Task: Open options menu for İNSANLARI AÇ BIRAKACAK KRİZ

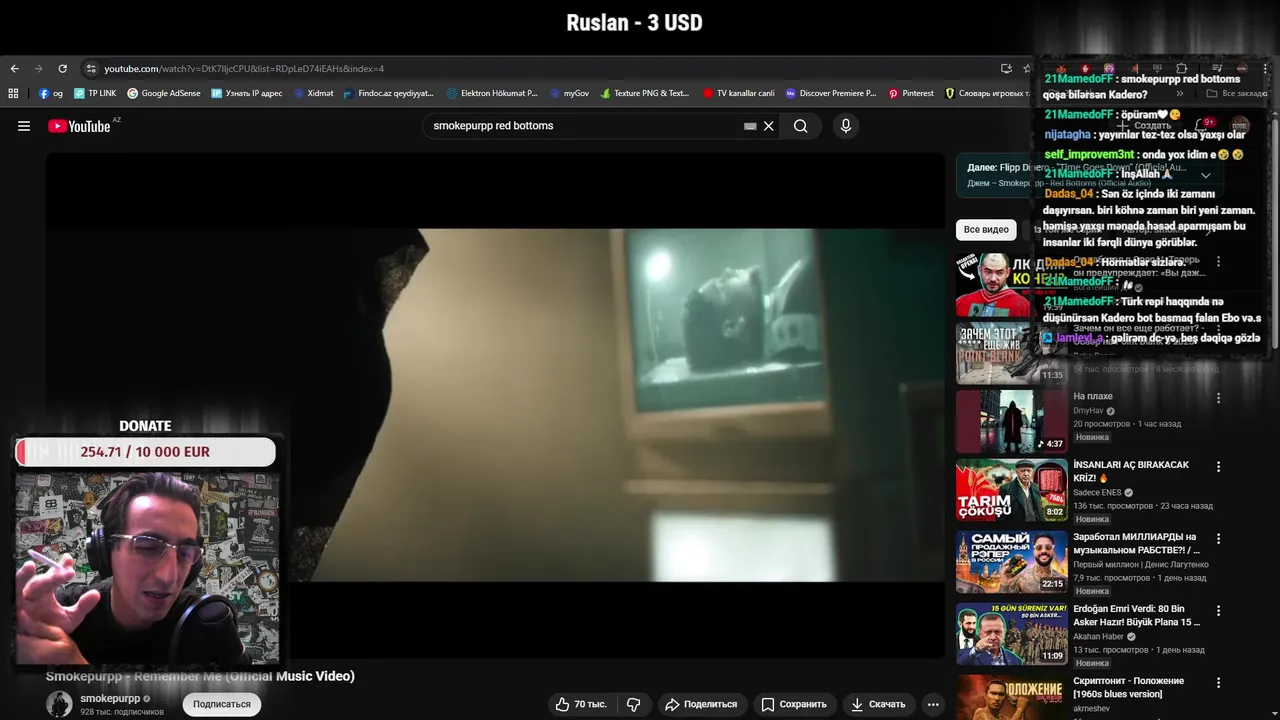Action: (1218, 467)
